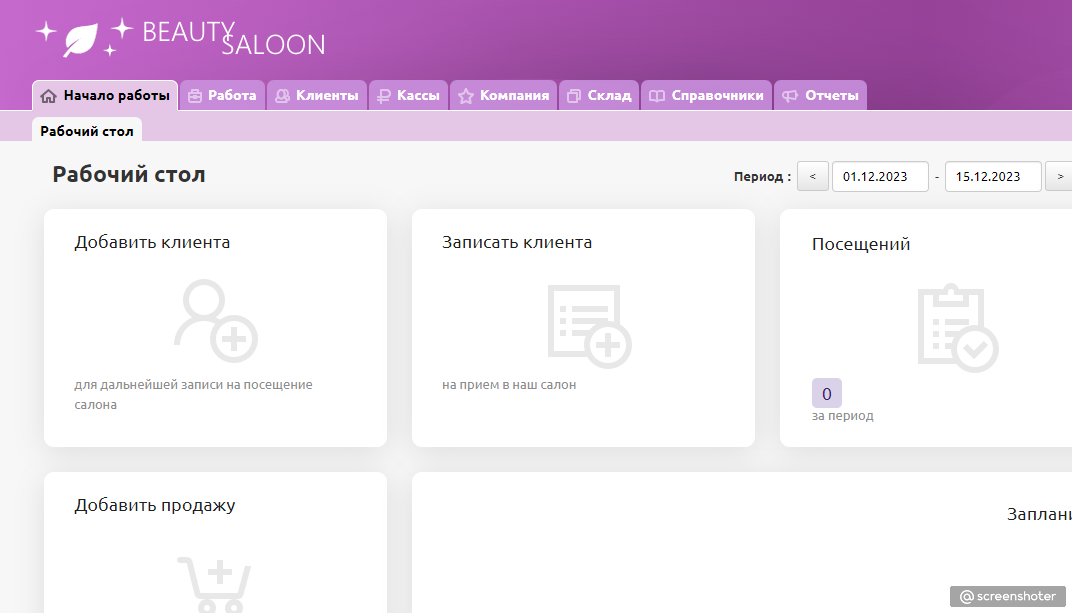
Task: Open the Клиенты tab
Action: click(x=317, y=96)
